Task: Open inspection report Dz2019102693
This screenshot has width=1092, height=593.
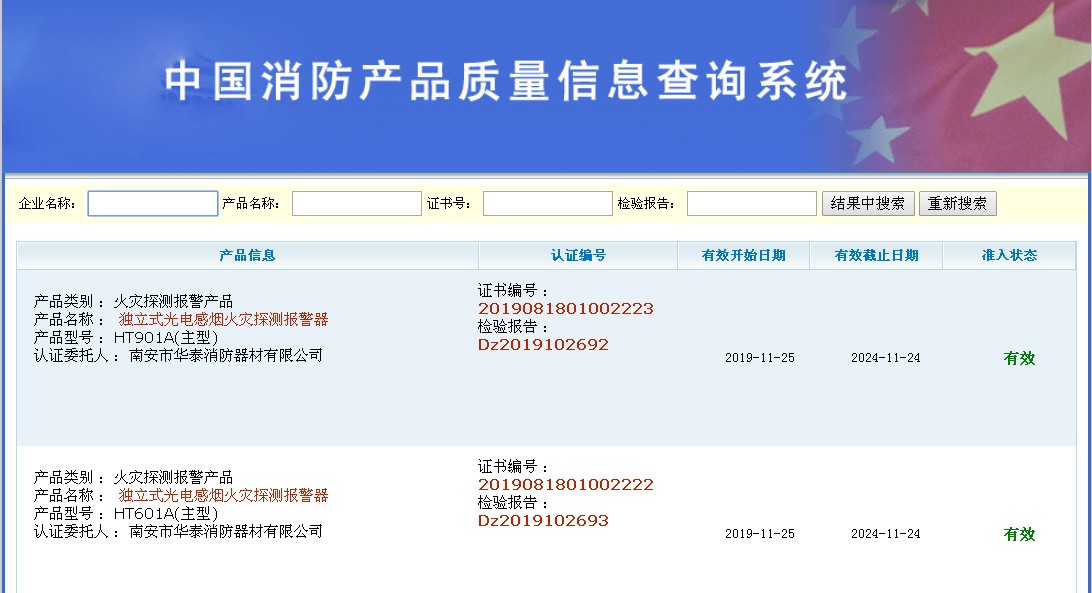Action: (x=543, y=521)
